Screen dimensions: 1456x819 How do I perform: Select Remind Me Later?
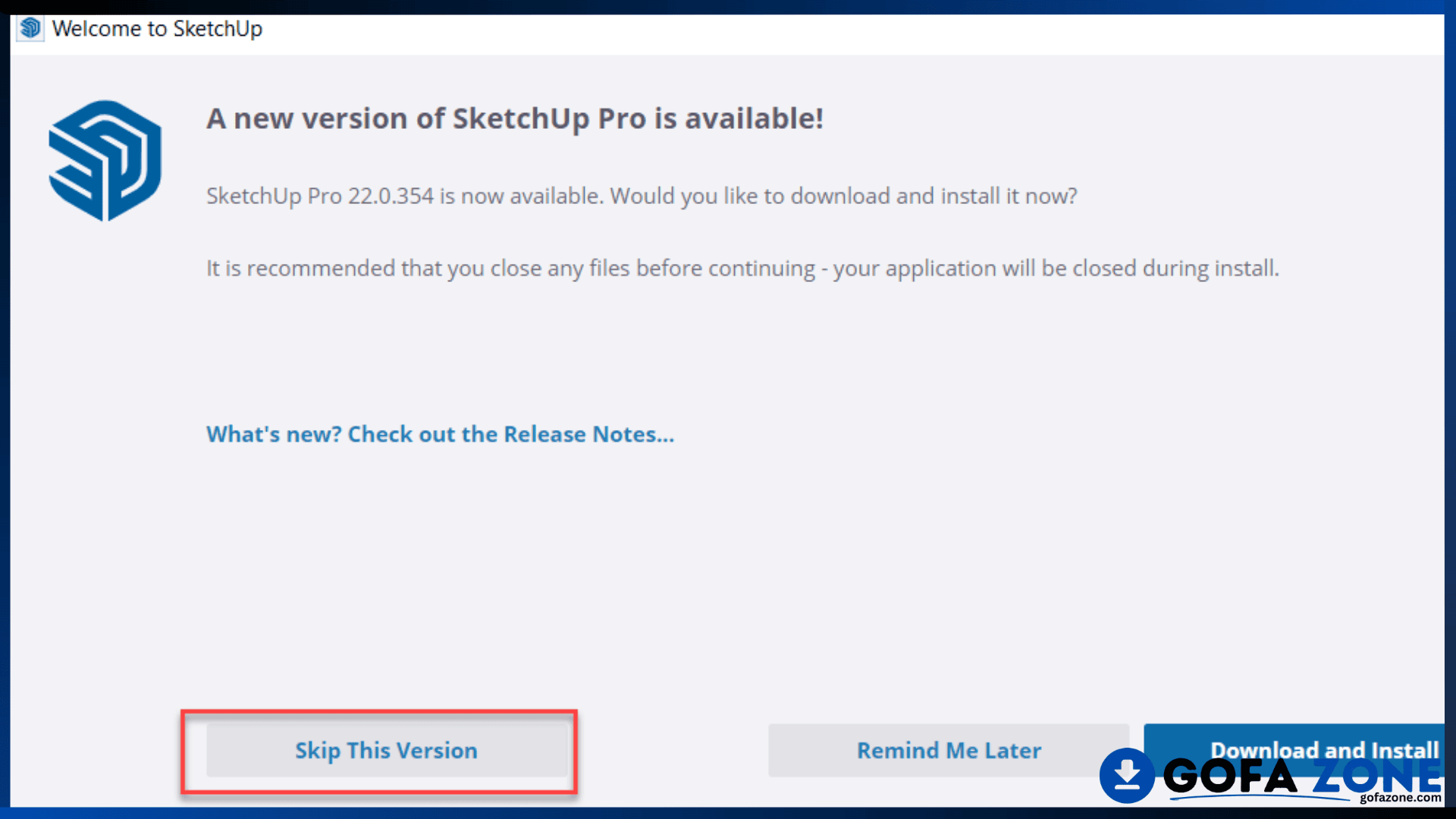[948, 750]
